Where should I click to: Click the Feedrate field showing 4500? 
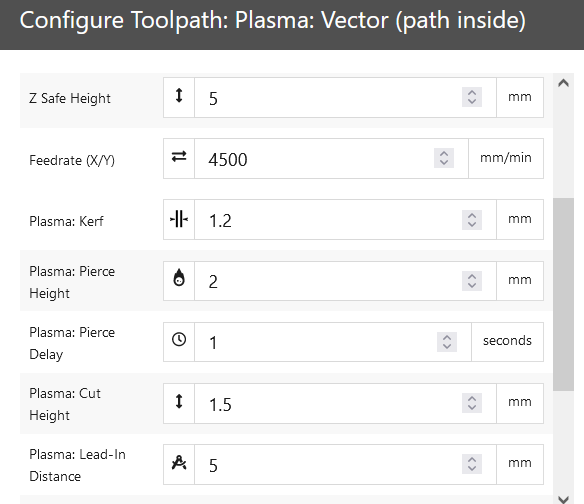point(331,158)
